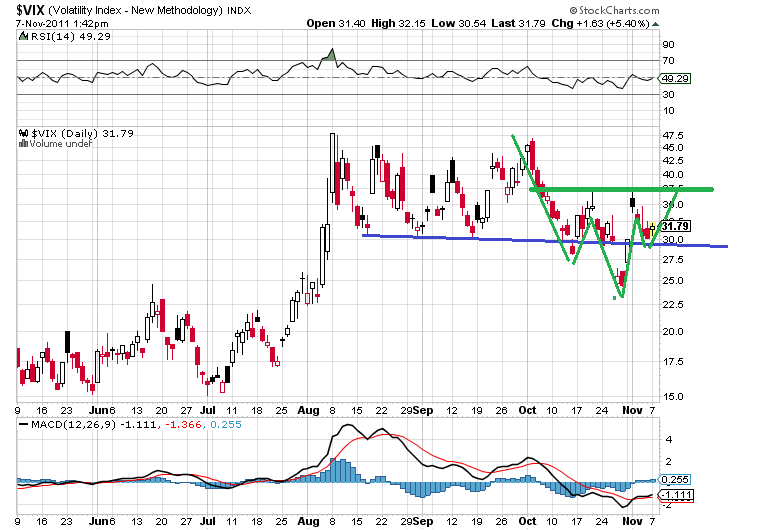The width and height of the screenshot is (774, 530).
Task: Click the red -1.366 signal value in MACD legend
Action: tap(183, 424)
